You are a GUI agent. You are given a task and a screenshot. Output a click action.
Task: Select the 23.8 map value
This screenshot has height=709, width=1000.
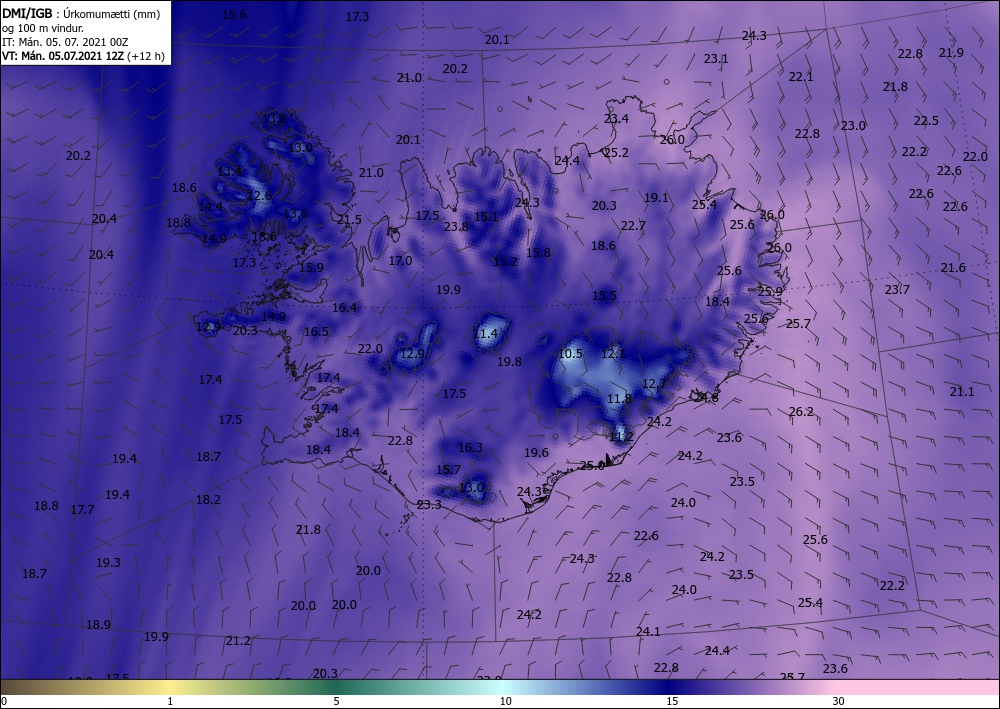click(457, 226)
